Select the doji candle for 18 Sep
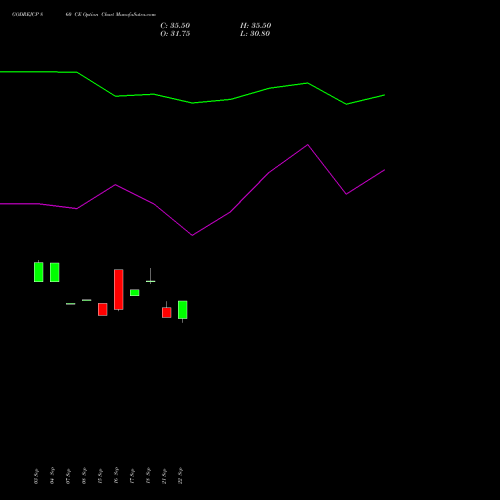This screenshot has height=500, width=500. [151, 281]
